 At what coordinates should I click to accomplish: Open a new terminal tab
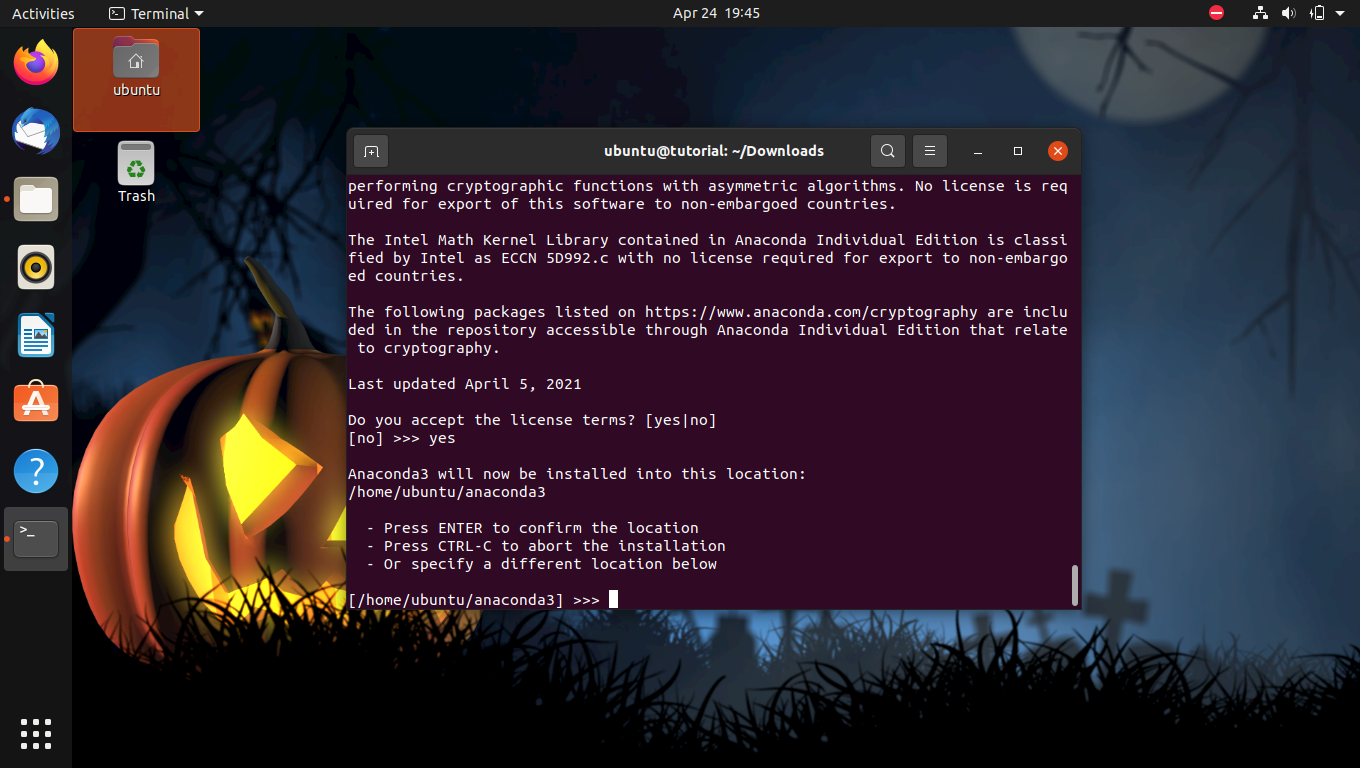point(371,151)
